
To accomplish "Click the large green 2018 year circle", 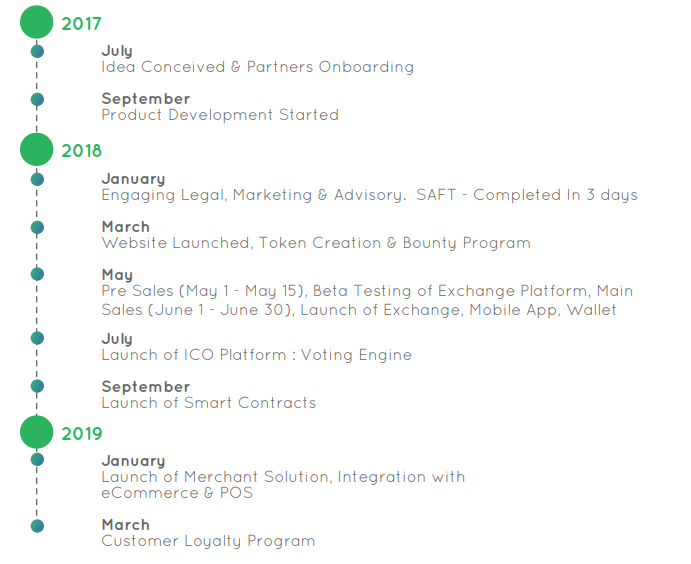I will 37,149.
